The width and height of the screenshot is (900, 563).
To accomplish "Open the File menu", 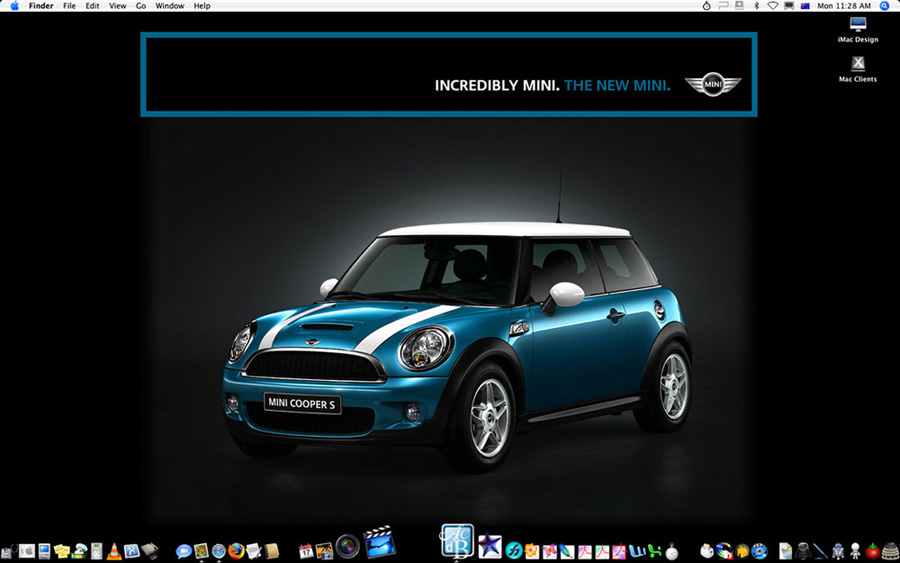I will click(69, 6).
